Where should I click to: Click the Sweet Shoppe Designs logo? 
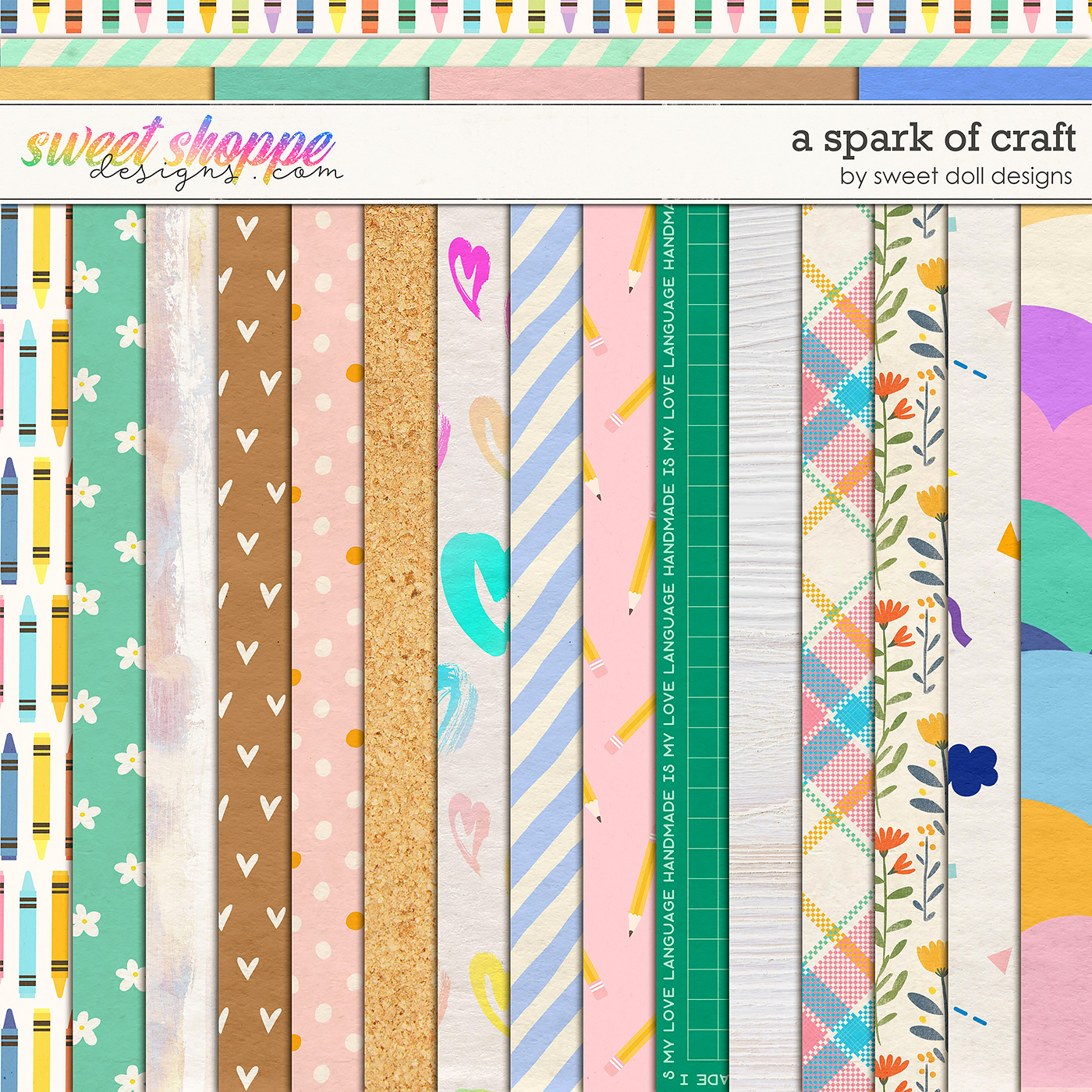point(181,153)
